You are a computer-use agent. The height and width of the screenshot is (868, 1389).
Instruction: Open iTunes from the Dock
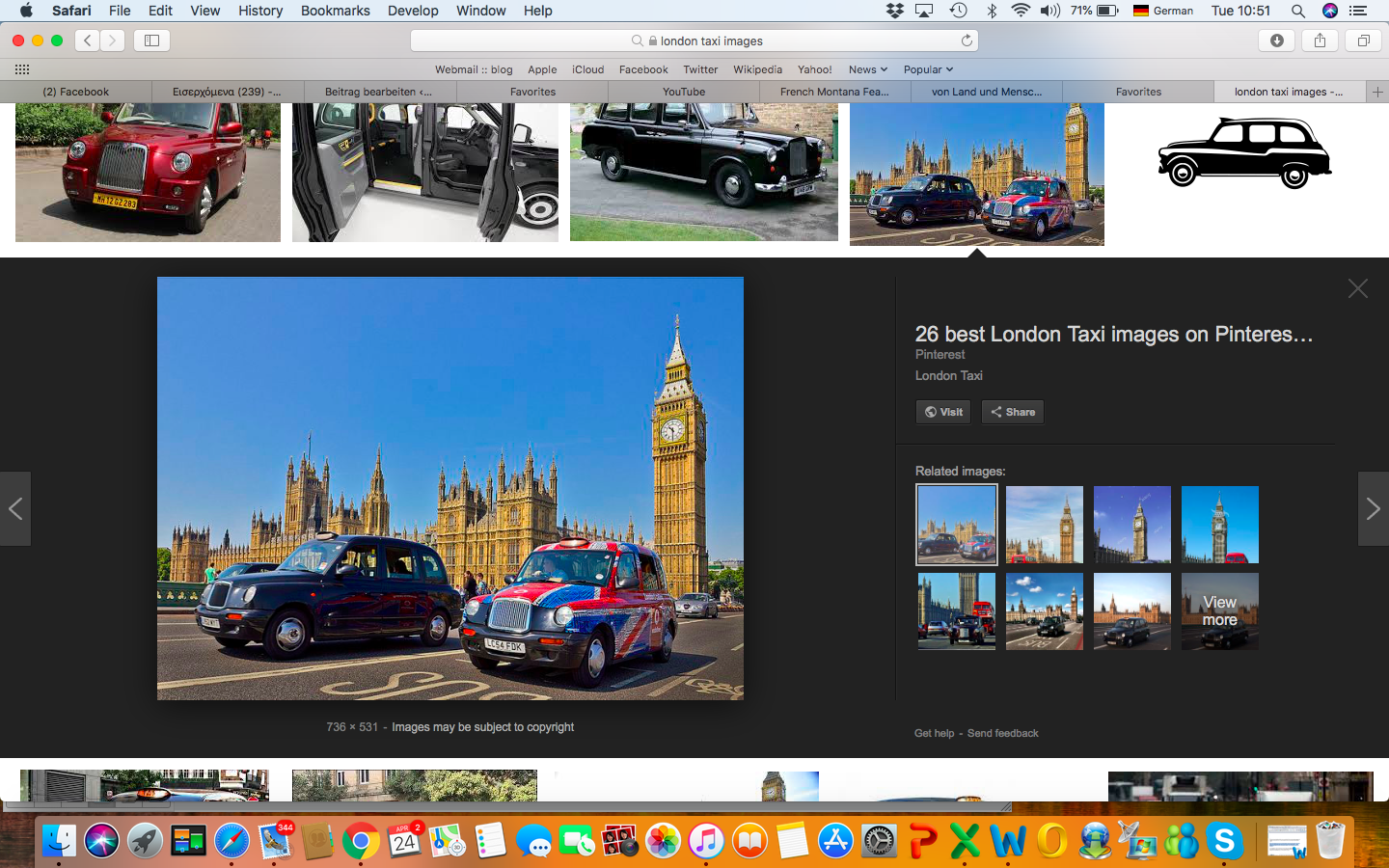click(x=706, y=841)
